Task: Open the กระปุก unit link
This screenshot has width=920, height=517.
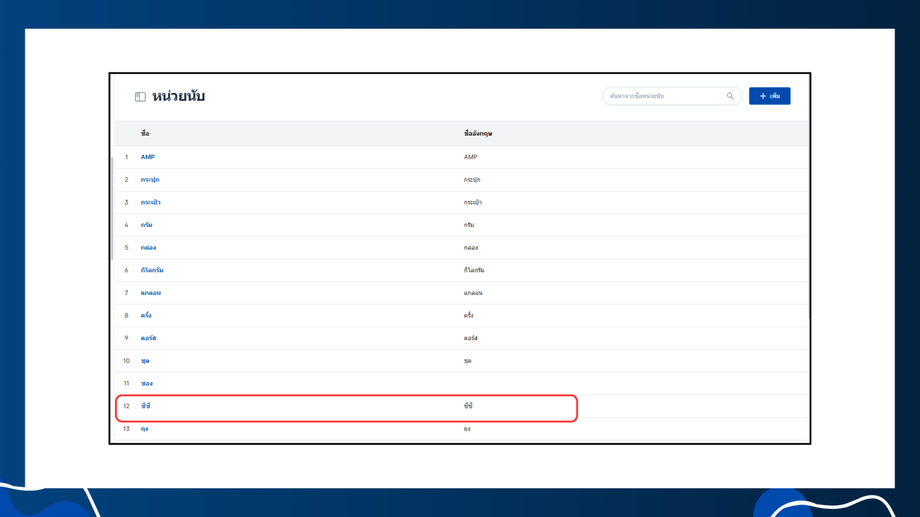Action: point(150,180)
